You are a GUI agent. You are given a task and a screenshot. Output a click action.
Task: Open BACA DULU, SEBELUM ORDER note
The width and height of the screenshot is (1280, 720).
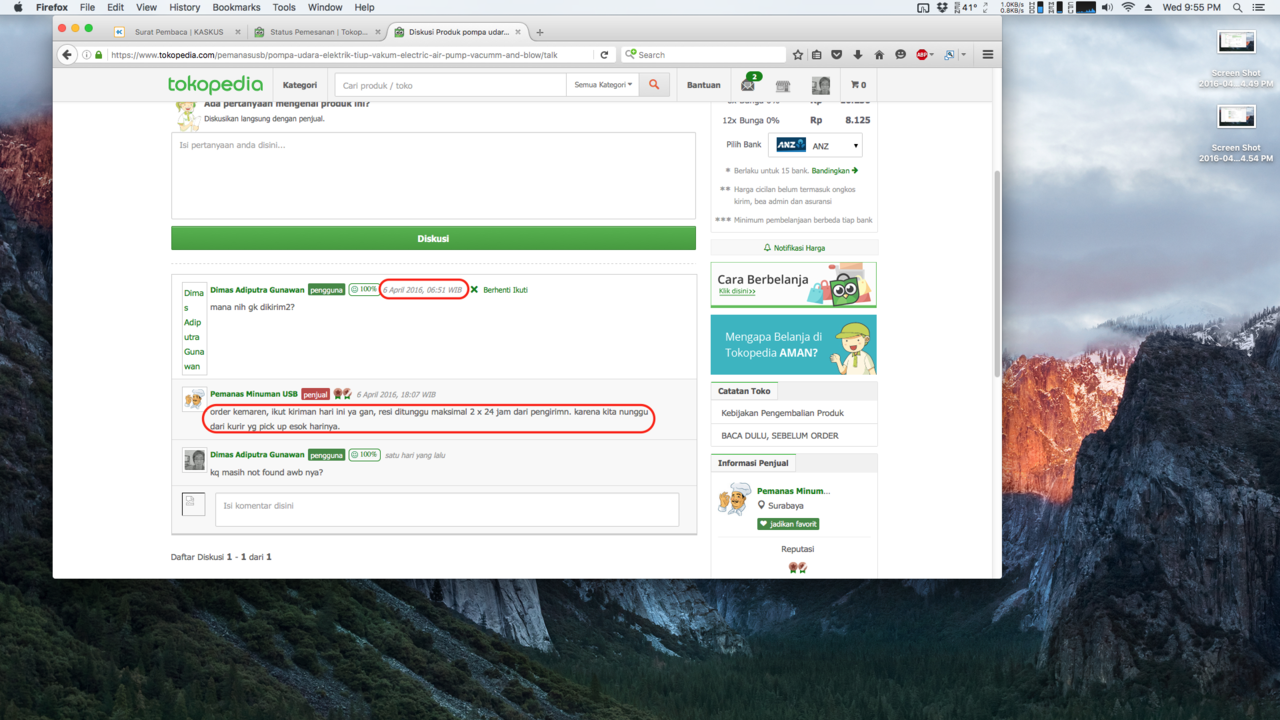point(780,436)
